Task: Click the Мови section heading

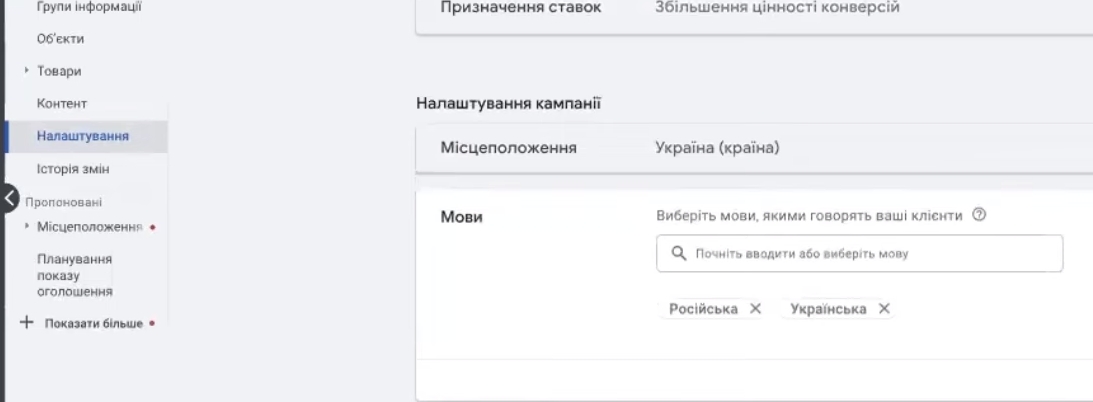Action: tap(462, 217)
